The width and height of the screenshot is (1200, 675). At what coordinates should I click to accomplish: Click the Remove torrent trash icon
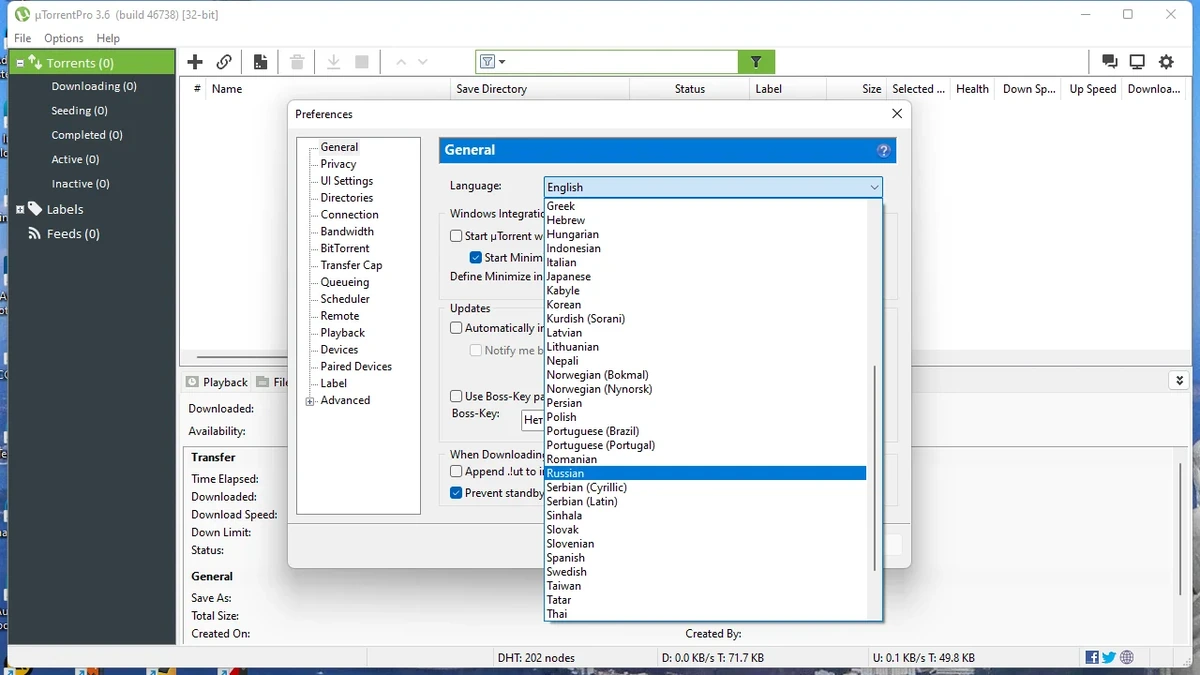[x=297, y=62]
